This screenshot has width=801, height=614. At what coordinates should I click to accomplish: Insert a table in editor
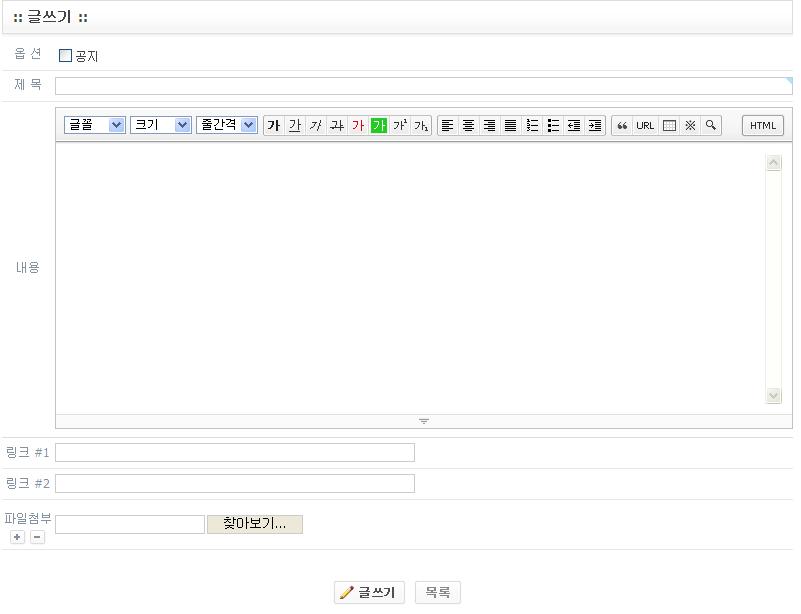669,126
